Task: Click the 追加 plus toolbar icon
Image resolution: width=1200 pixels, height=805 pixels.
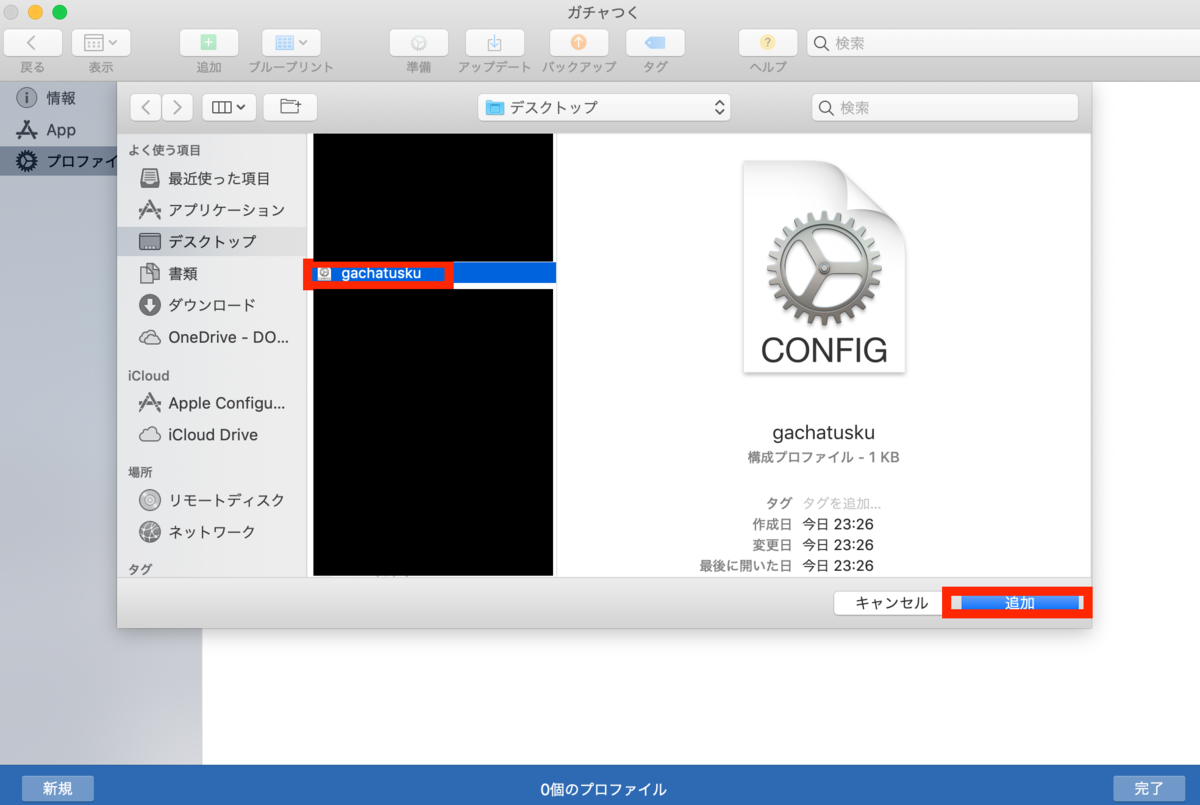Action: pos(209,43)
